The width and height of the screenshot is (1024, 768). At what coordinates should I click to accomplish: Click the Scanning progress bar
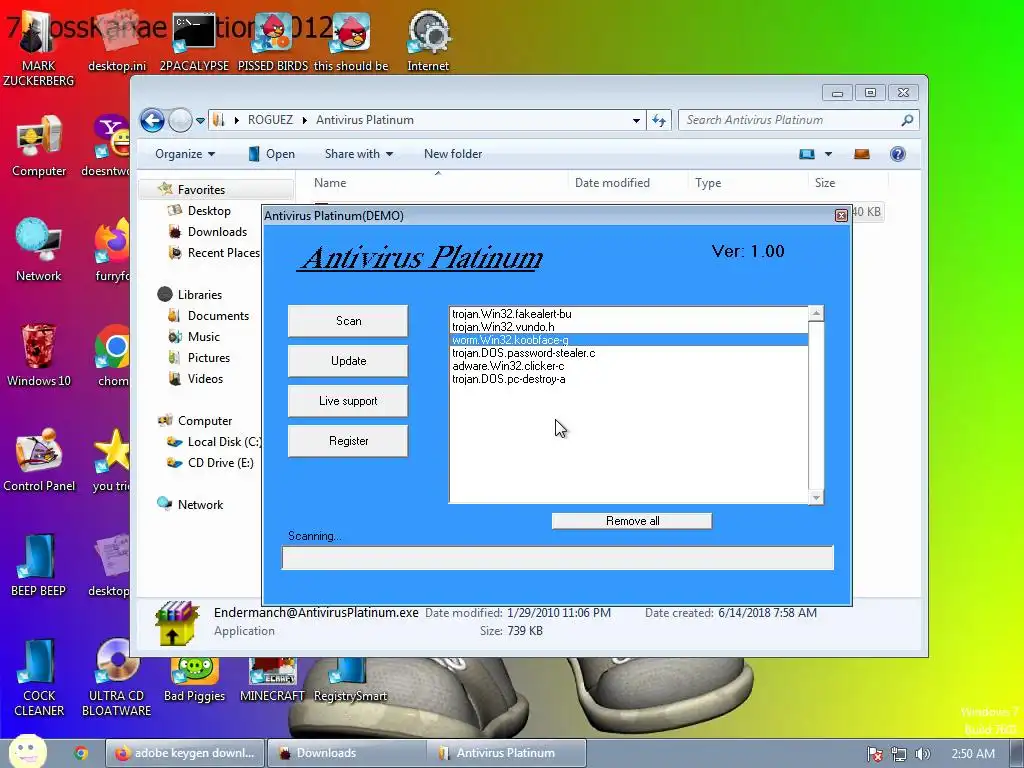click(558, 558)
